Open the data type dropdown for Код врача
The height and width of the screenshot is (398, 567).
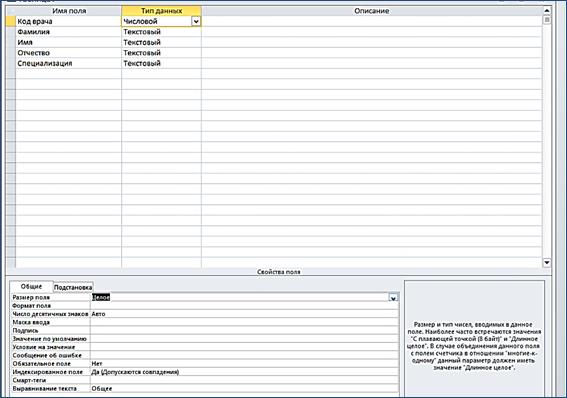(x=196, y=21)
